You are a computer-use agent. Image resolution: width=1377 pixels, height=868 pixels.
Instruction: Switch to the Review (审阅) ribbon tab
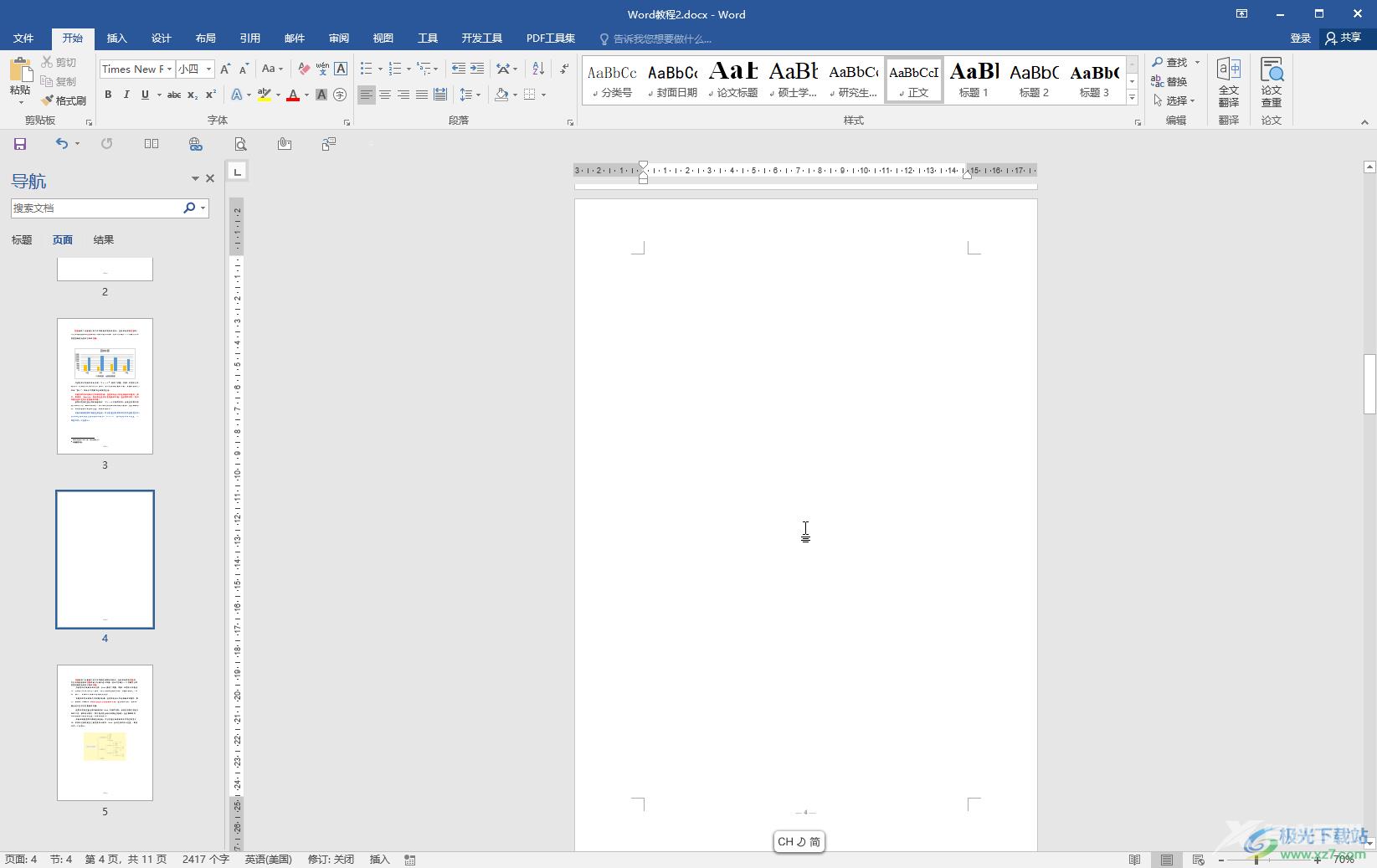point(339,39)
